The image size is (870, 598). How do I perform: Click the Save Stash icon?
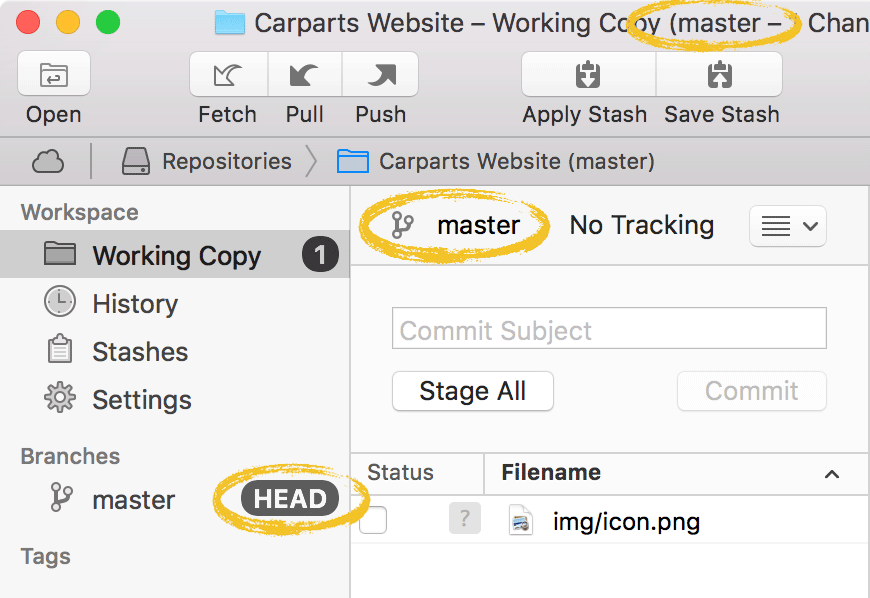[720, 75]
